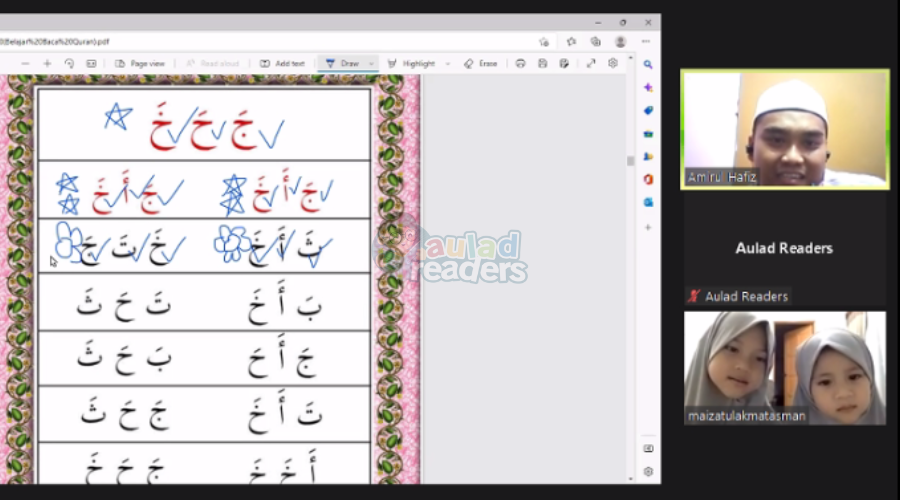
Task: Select the Highlight tool
Action: pos(412,63)
